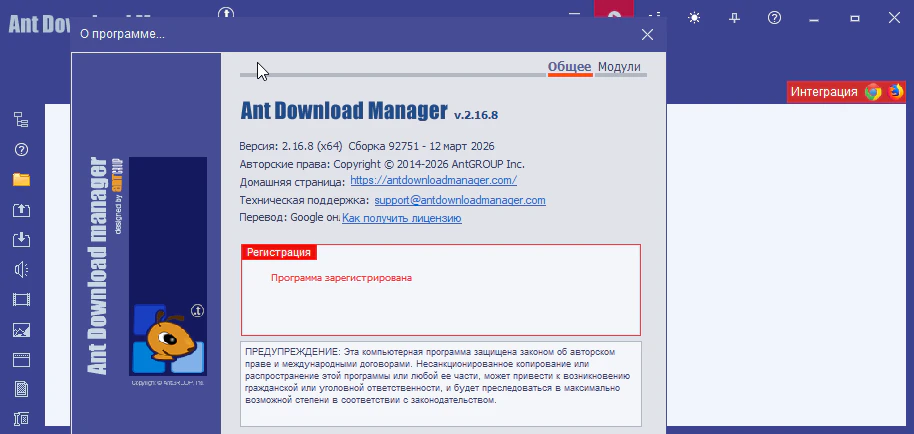Select the yellow folder category icon
Image resolution: width=914 pixels, height=434 pixels.
coord(21,180)
